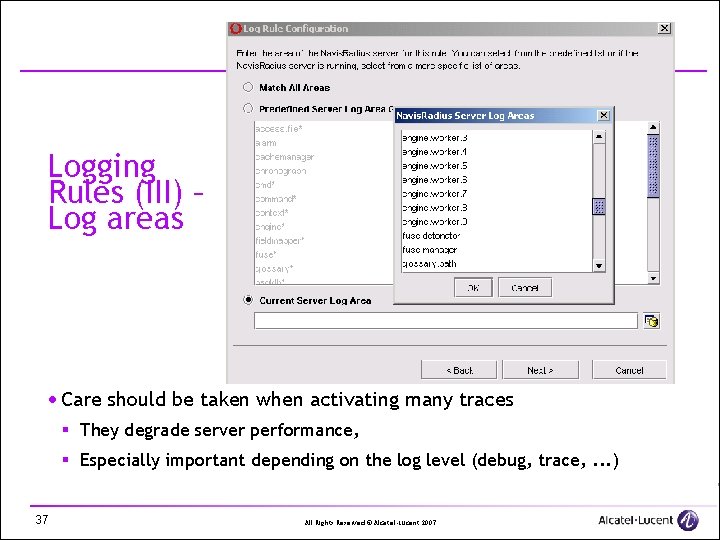Select engine.worker.5 in log areas list
Viewport: 720px width, 540px height.
[x=435, y=166]
